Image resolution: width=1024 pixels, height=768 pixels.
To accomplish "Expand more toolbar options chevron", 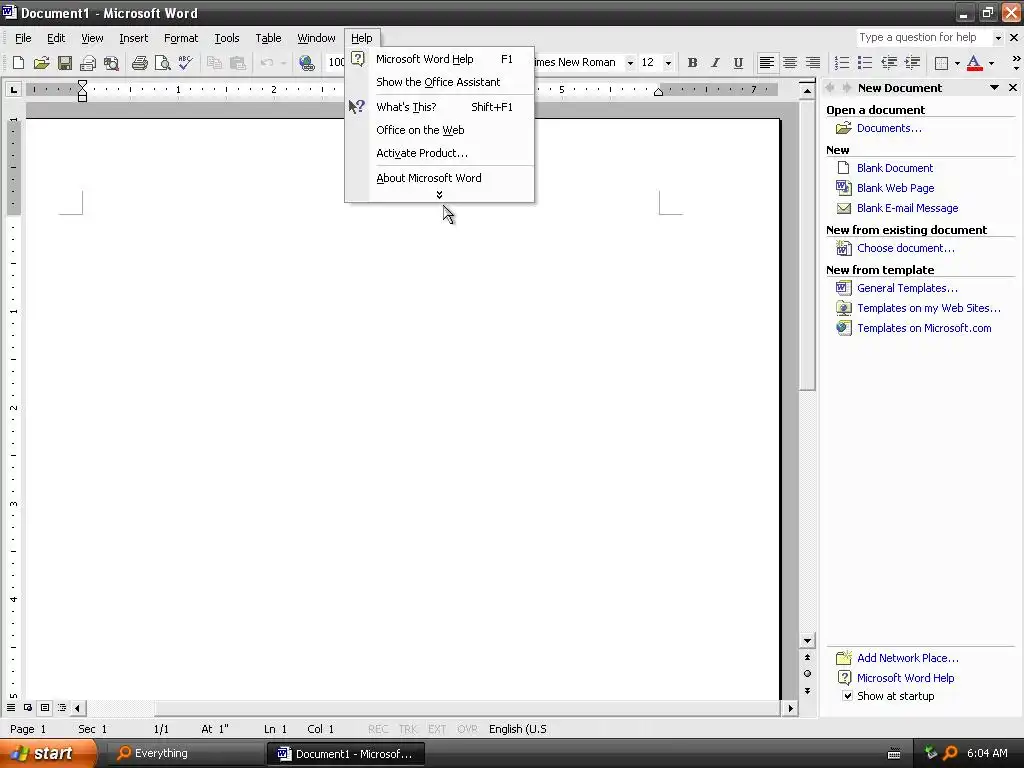I will click(x=1016, y=63).
